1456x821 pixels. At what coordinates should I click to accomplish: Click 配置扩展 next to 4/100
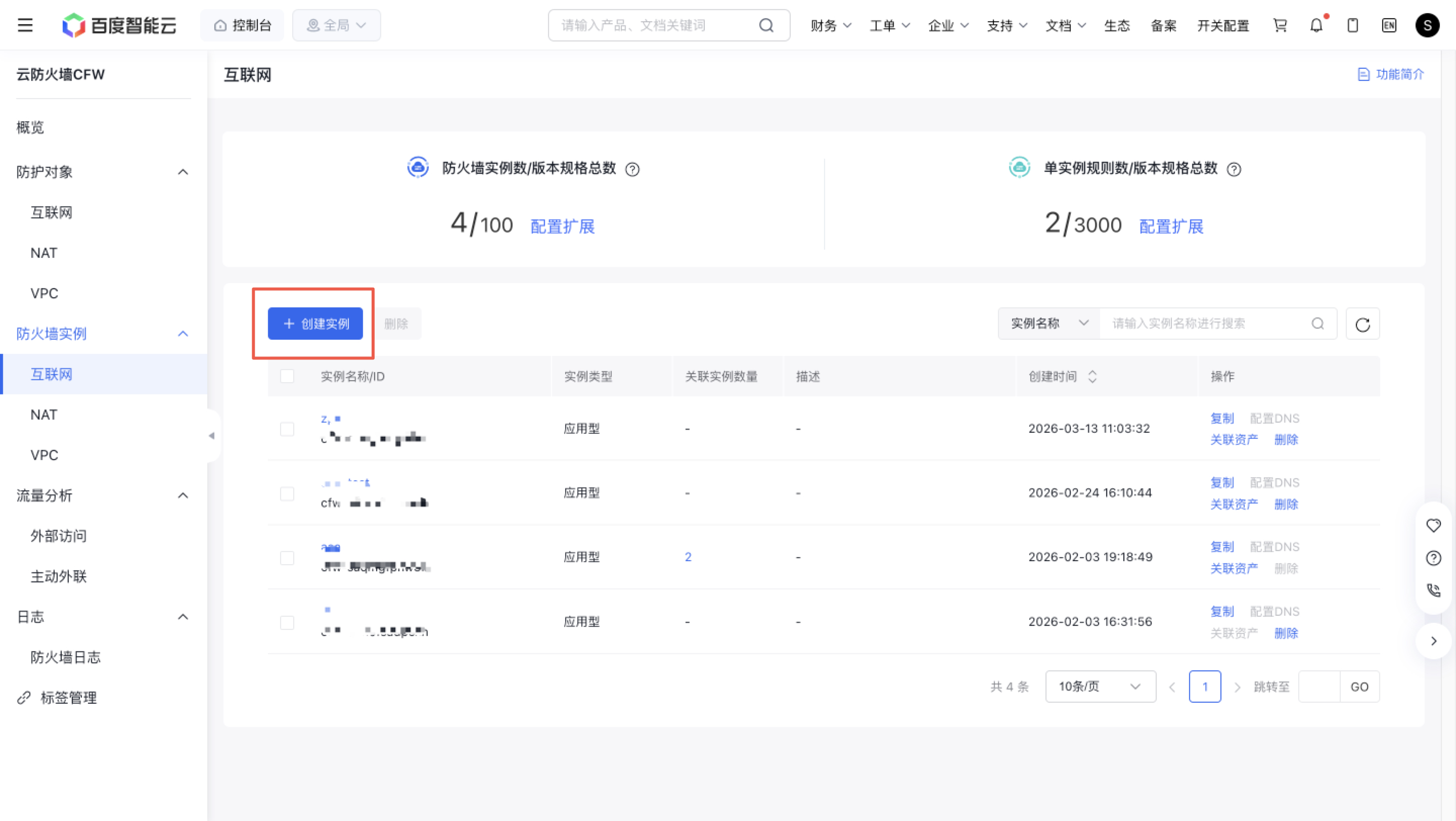pyautogui.click(x=562, y=226)
